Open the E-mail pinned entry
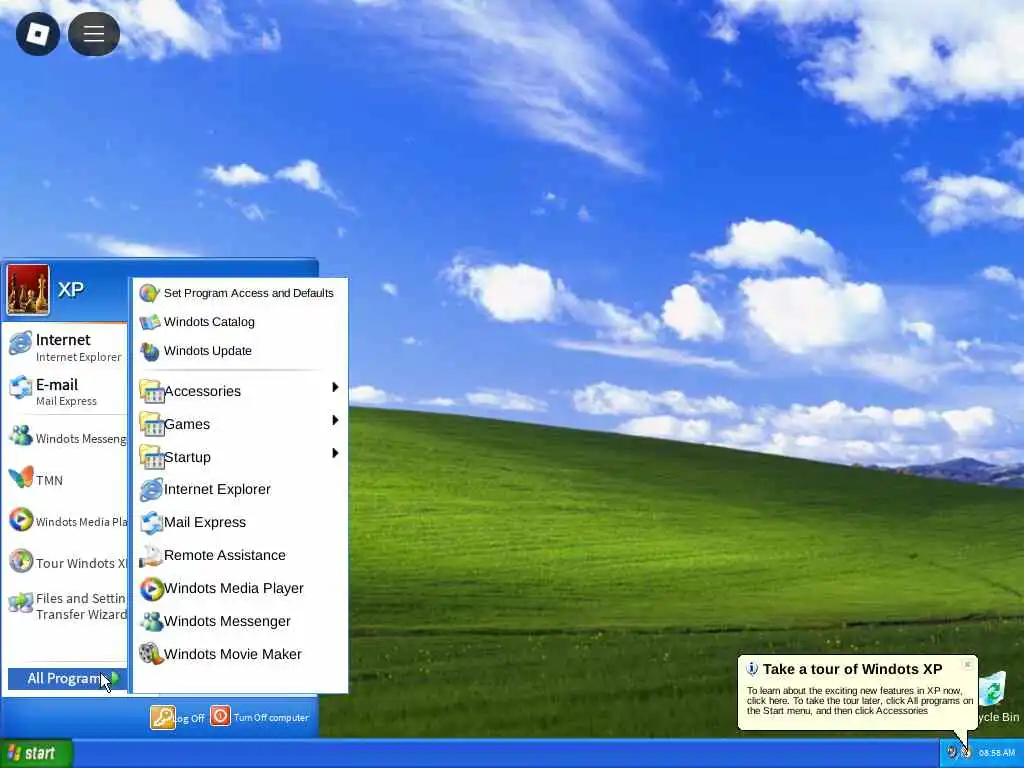1024x768 pixels. 65,392
